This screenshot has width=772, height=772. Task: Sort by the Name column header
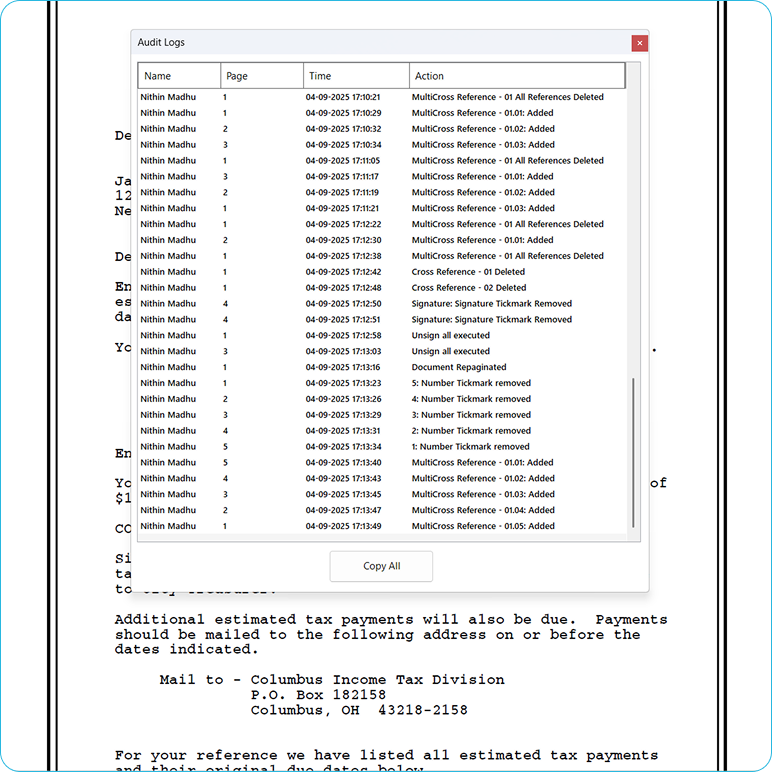pos(179,76)
